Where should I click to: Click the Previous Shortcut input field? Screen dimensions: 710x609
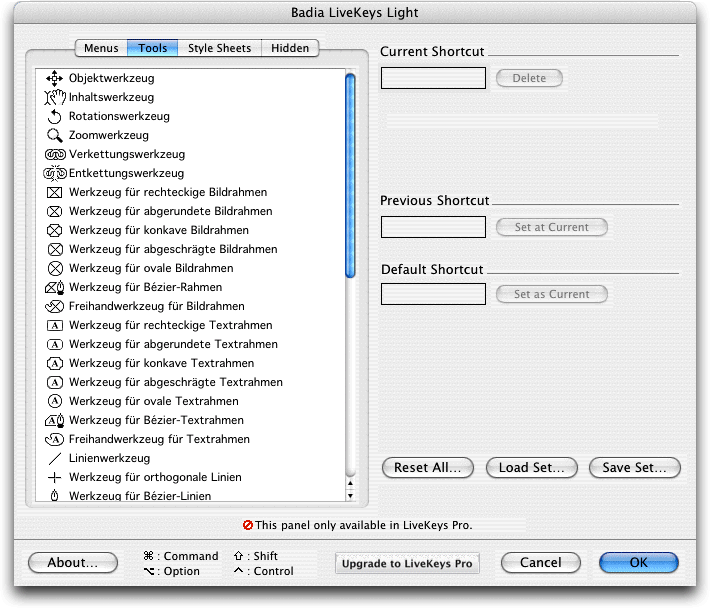[433, 227]
